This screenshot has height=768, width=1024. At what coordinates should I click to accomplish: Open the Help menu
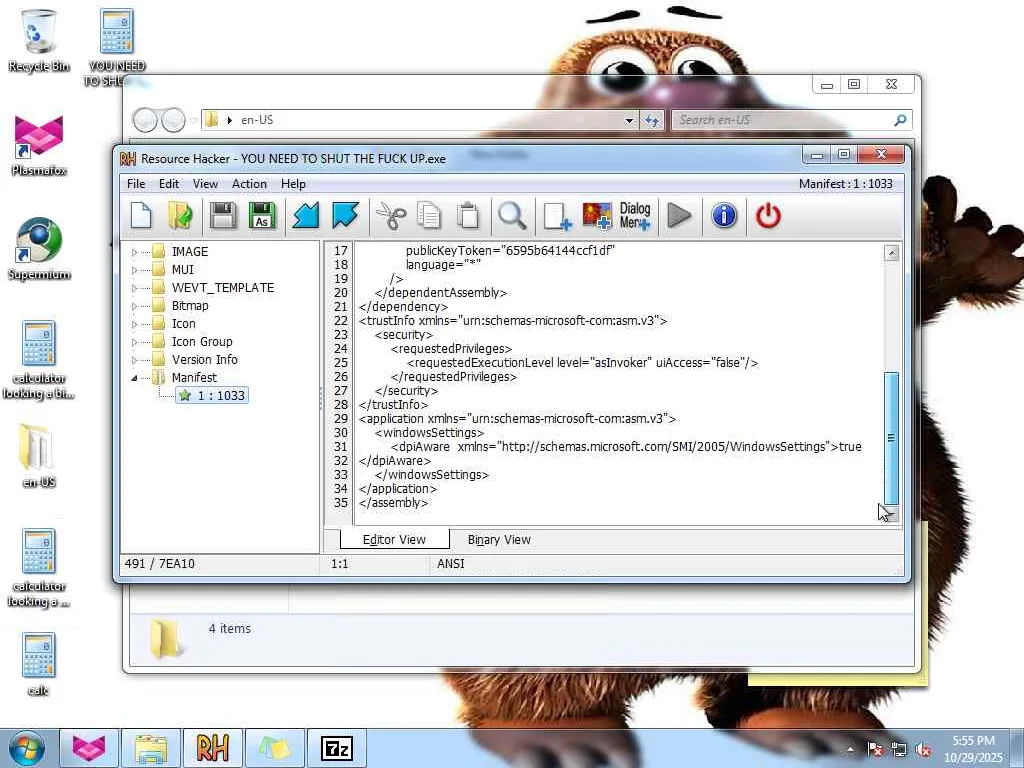(x=293, y=184)
